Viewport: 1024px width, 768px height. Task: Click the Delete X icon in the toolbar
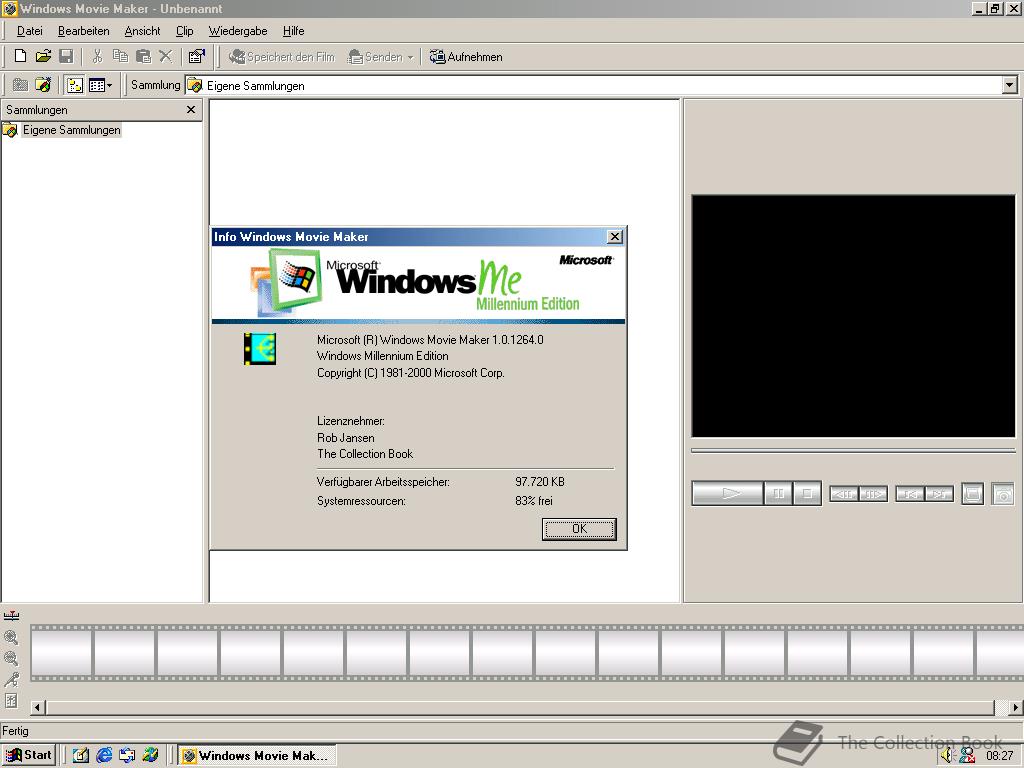click(x=166, y=56)
